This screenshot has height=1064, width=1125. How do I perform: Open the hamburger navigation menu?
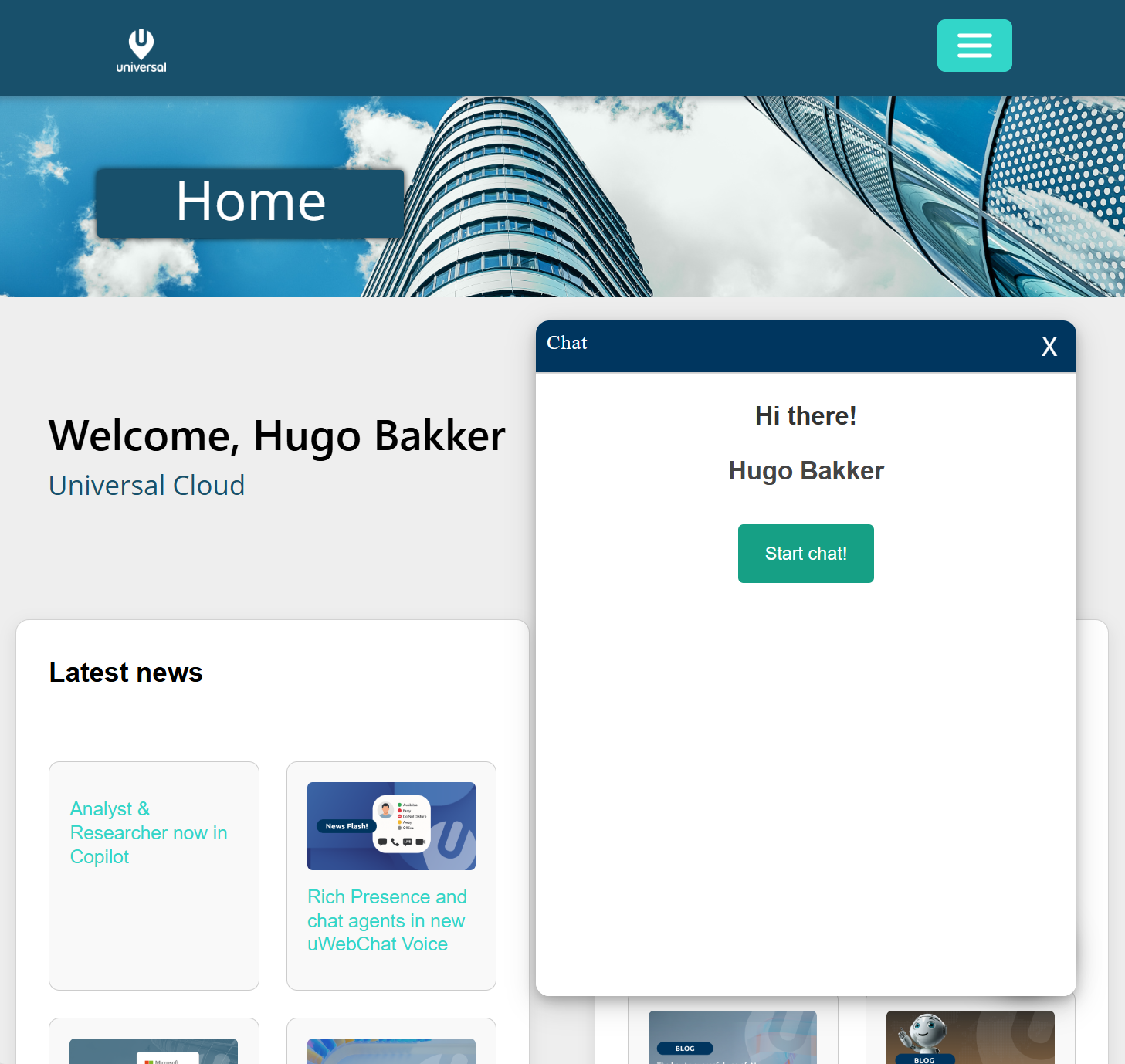pyautogui.click(x=974, y=46)
